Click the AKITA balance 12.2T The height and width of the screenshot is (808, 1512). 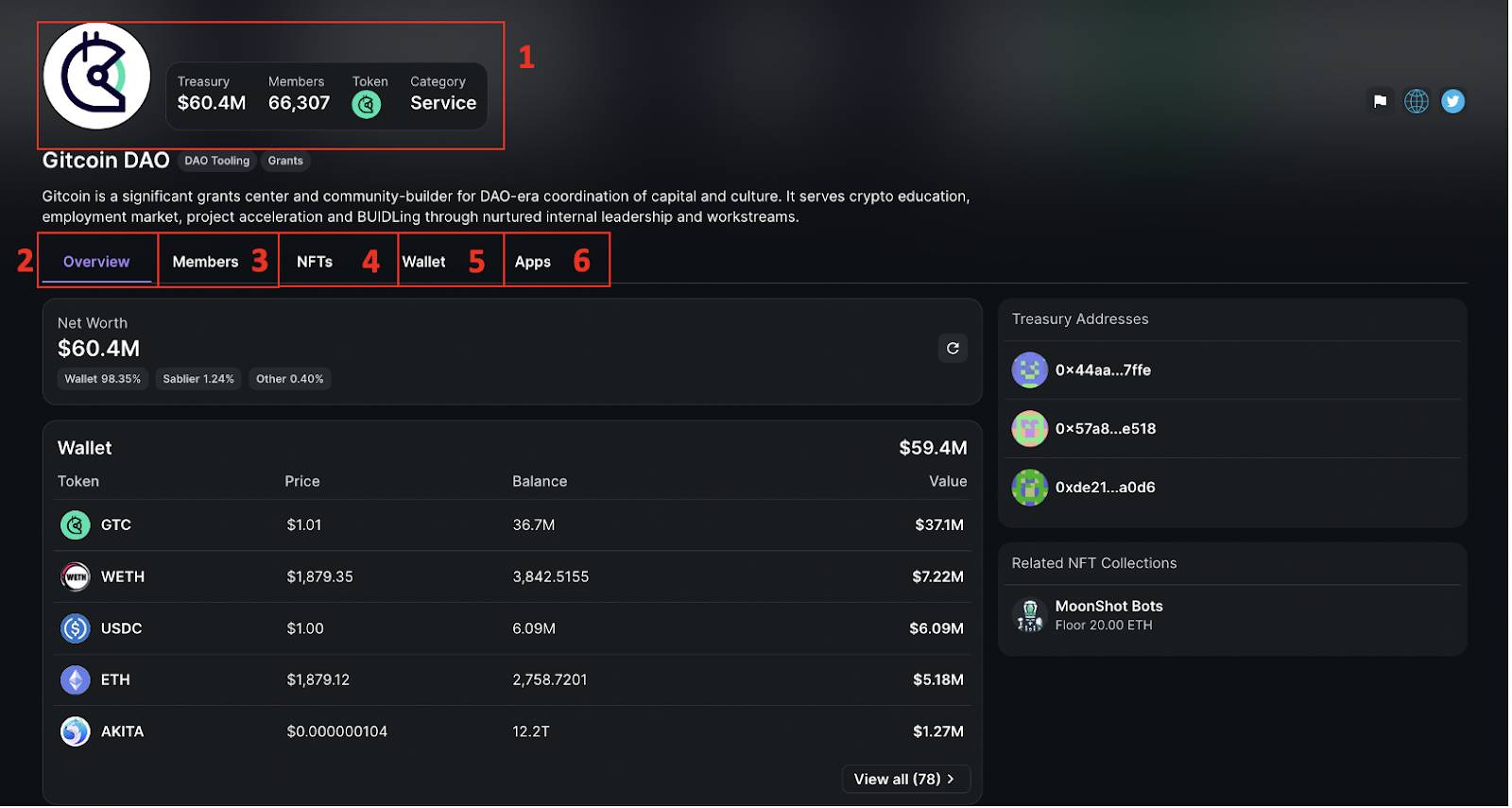[531, 731]
